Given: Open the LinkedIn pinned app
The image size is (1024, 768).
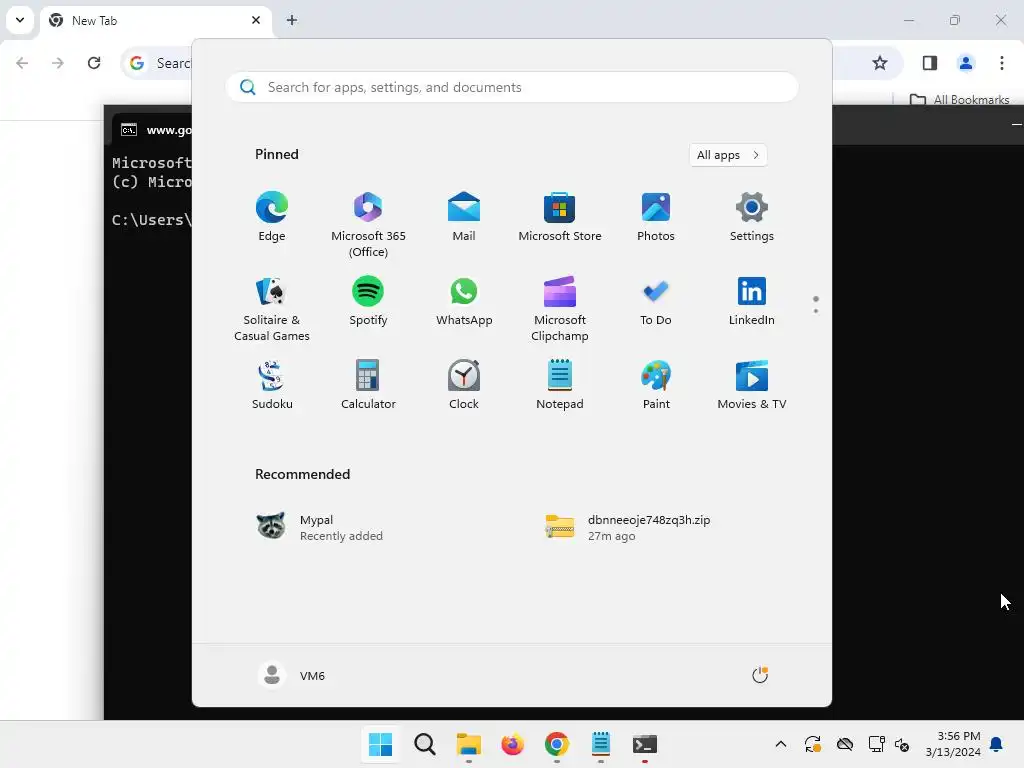Looking at the screenshot, I should [x=752, y=301].
